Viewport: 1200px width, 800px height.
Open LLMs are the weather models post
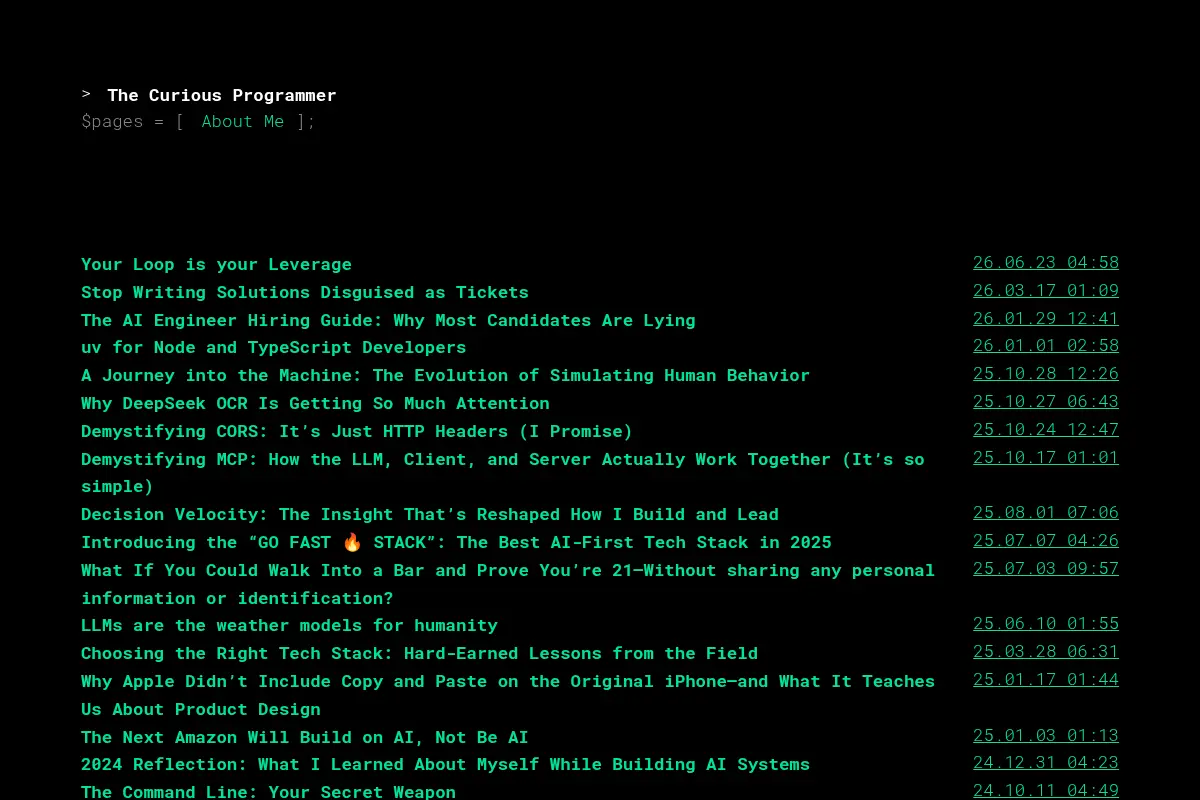[x=289, y=625]
